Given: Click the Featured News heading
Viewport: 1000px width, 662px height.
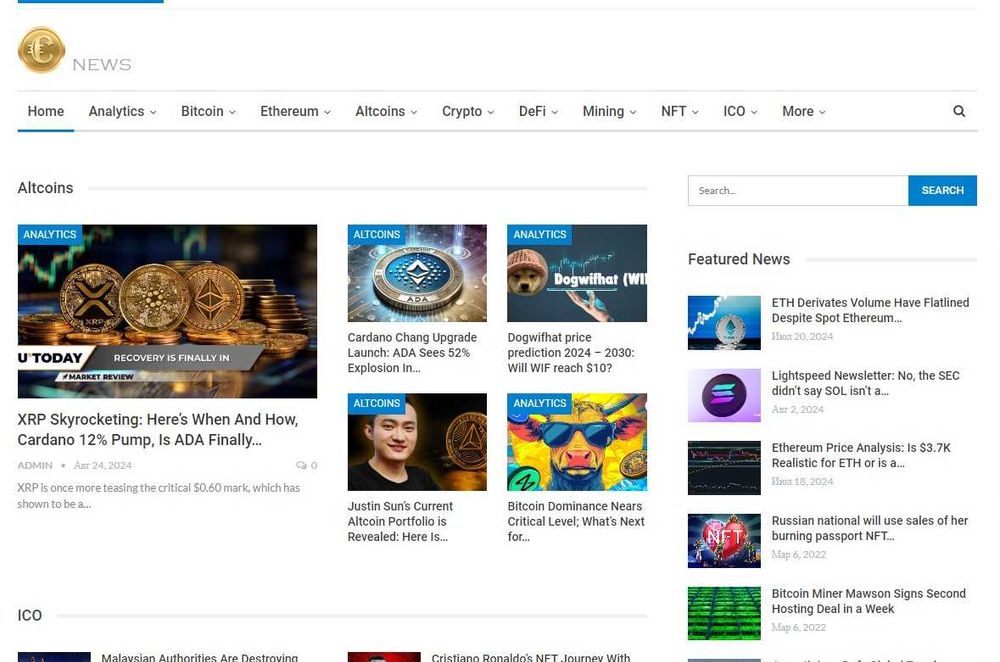Looking at the screenshot, I should click(739, 260).
